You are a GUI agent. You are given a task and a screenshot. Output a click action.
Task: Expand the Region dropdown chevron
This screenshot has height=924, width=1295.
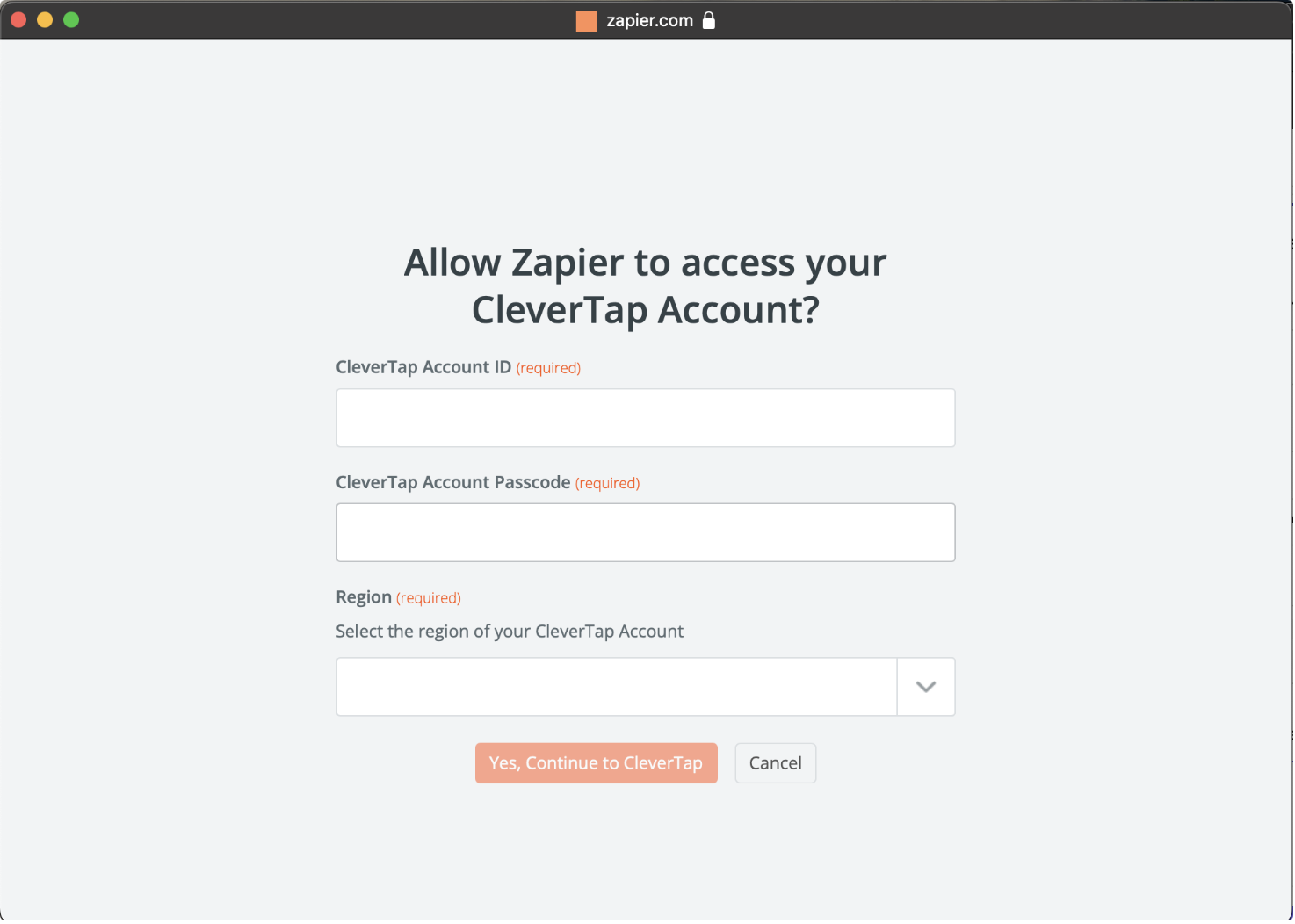click(925, 686)
